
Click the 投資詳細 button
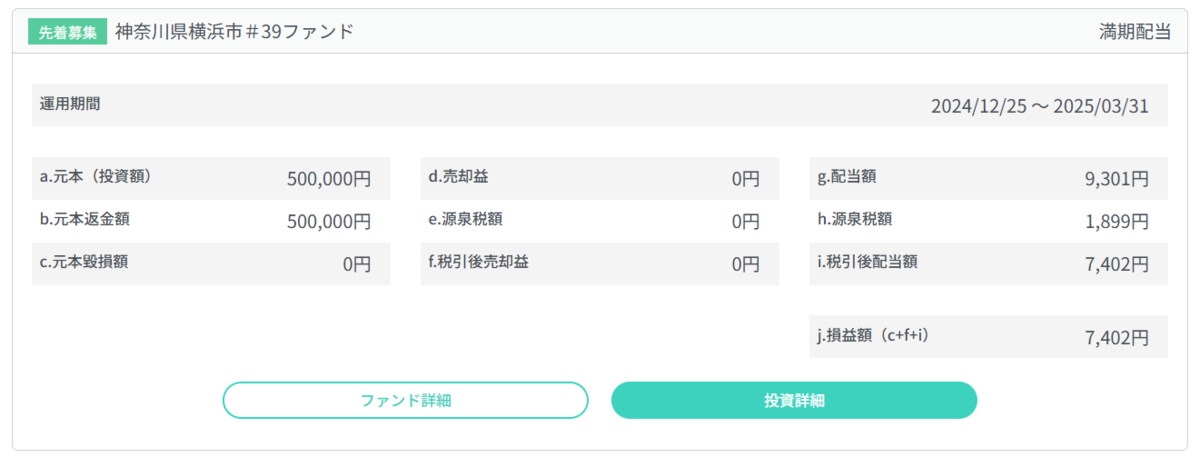click(x=794, y=400)
